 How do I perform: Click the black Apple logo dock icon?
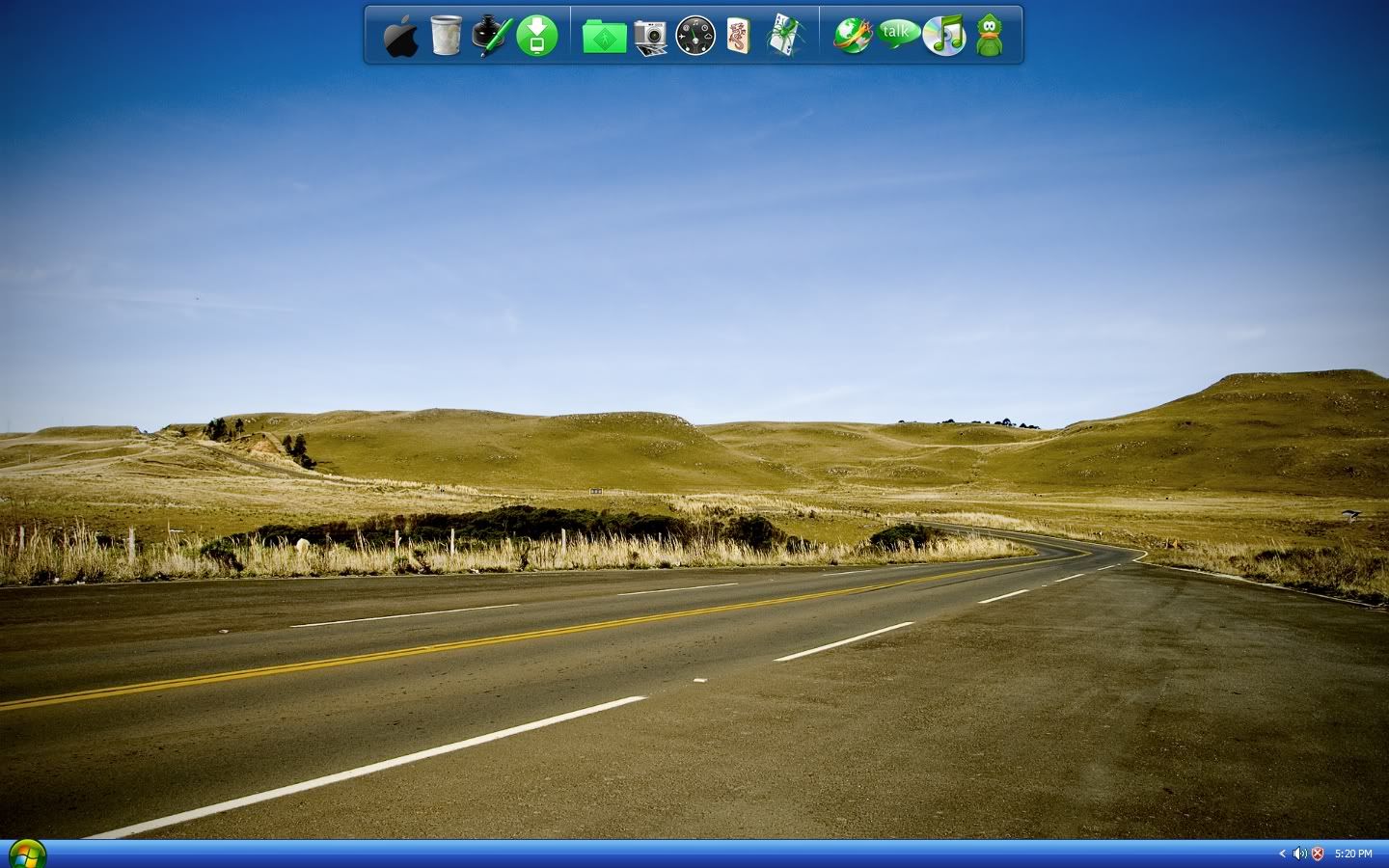pyautogui.click(x=400, y=37)
